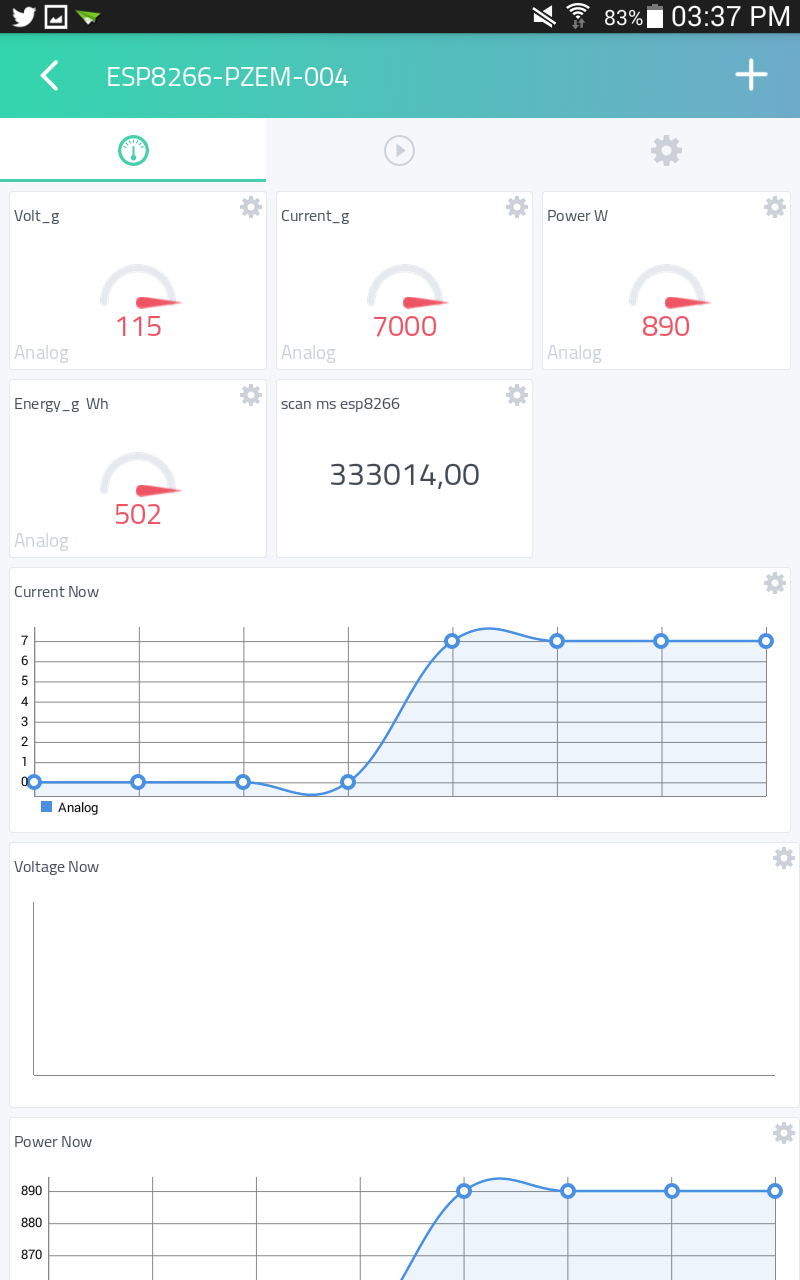Tap the value 333014,00
800x1280 pixels.
point(405,475)
